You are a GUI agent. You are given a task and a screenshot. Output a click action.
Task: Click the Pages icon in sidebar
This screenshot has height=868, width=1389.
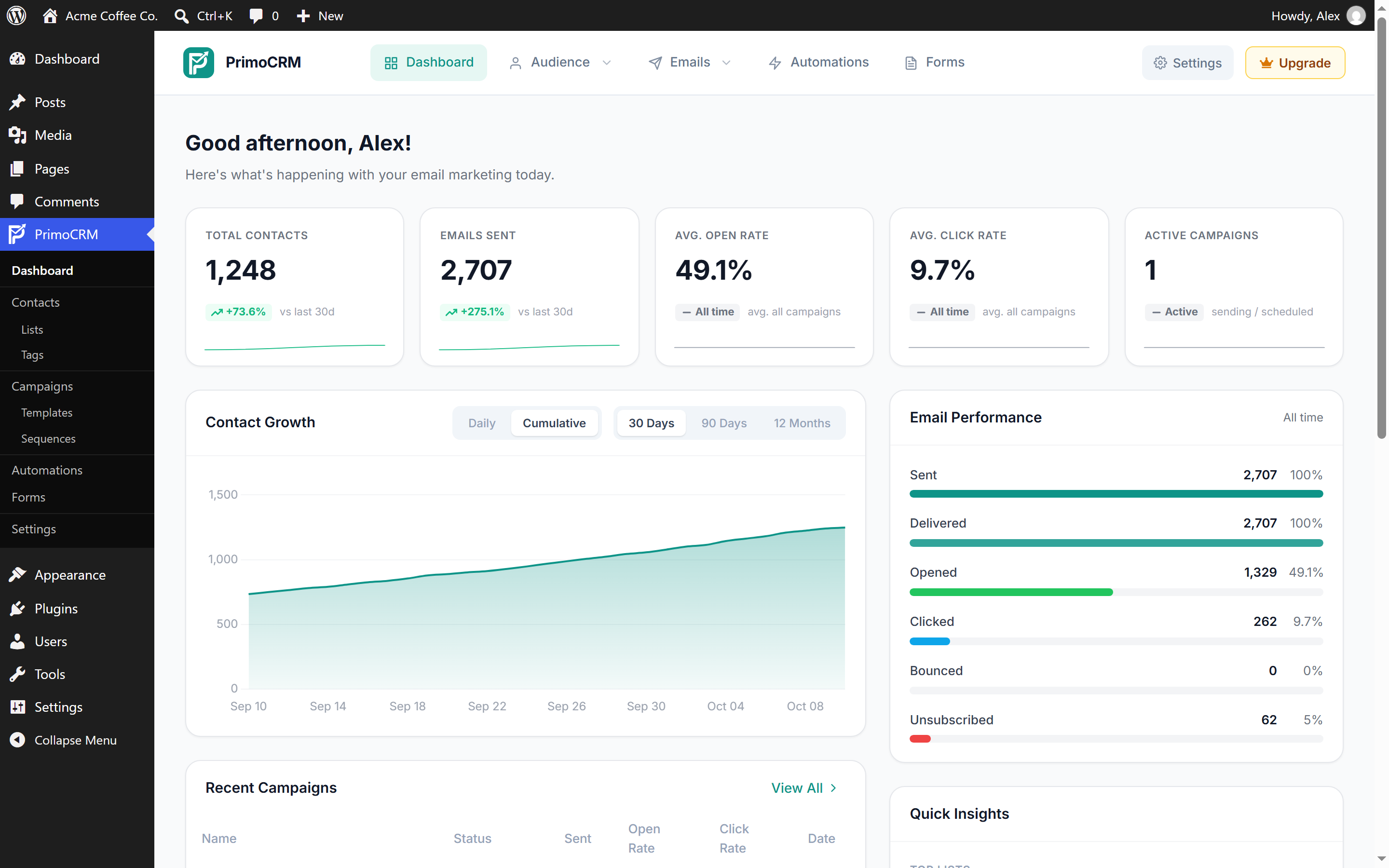[x=18, y=169]
